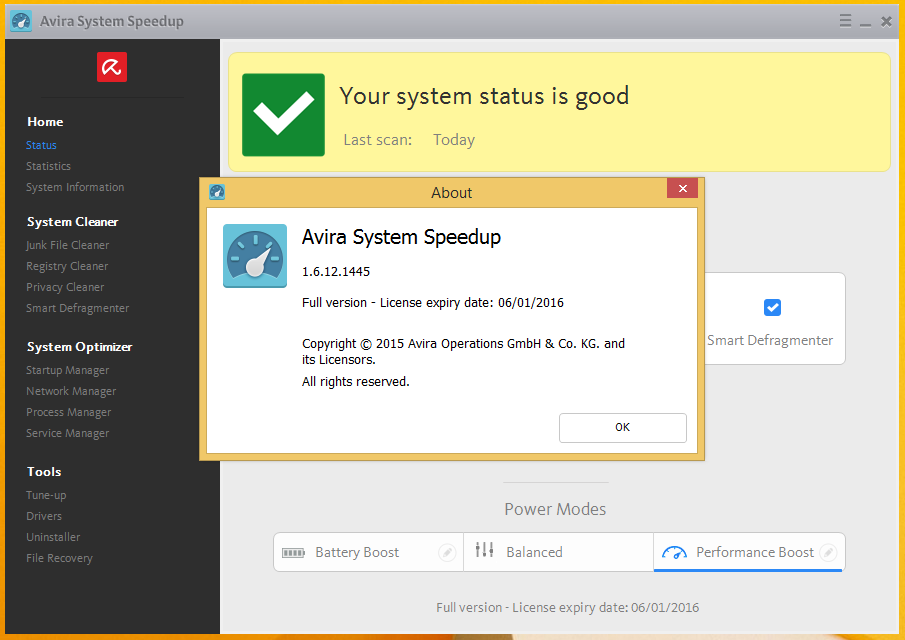Click the battery icon in Battery Boost
This screenshot has width=905, height=640.
[293, 553]
